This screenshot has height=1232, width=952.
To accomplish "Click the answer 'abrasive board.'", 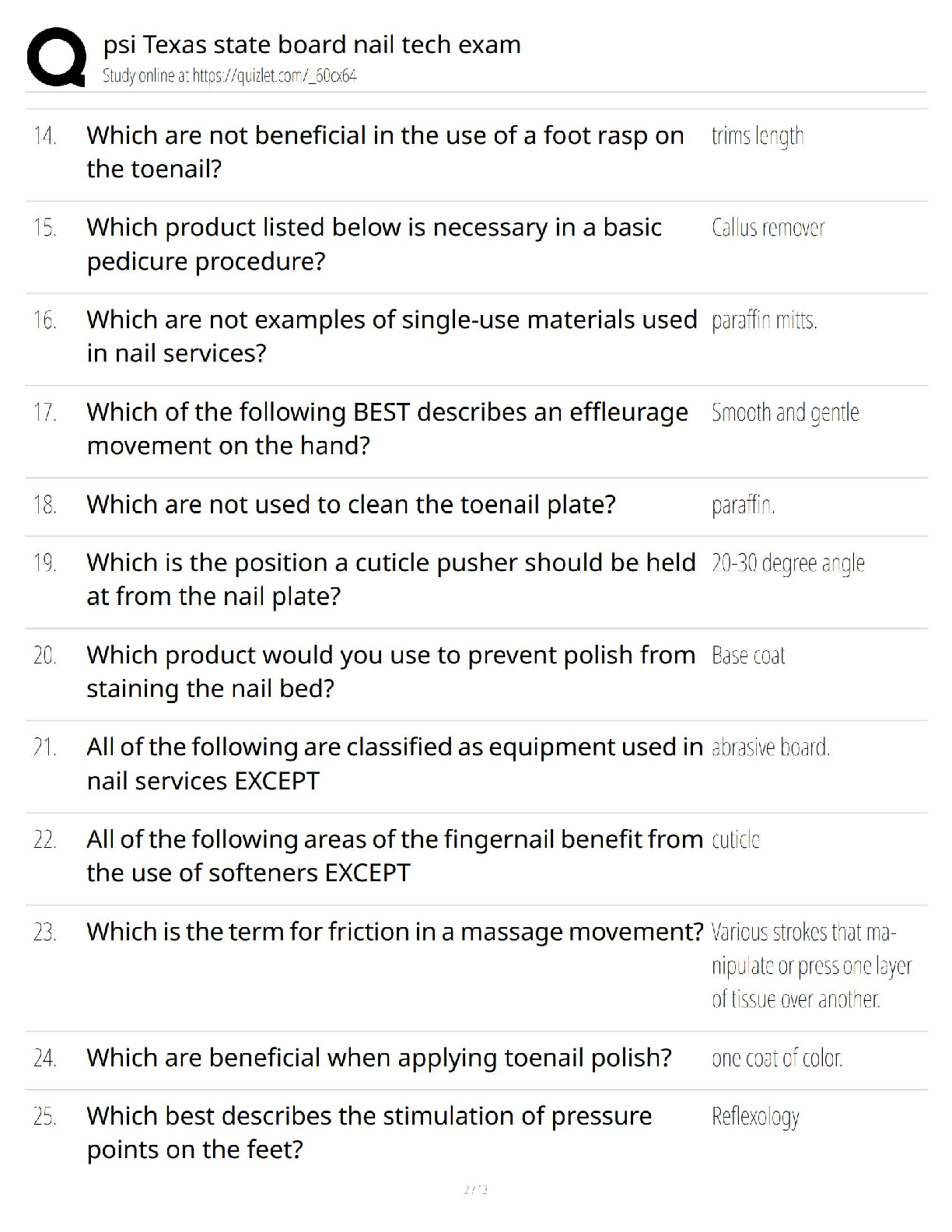I will pos(770,747).
